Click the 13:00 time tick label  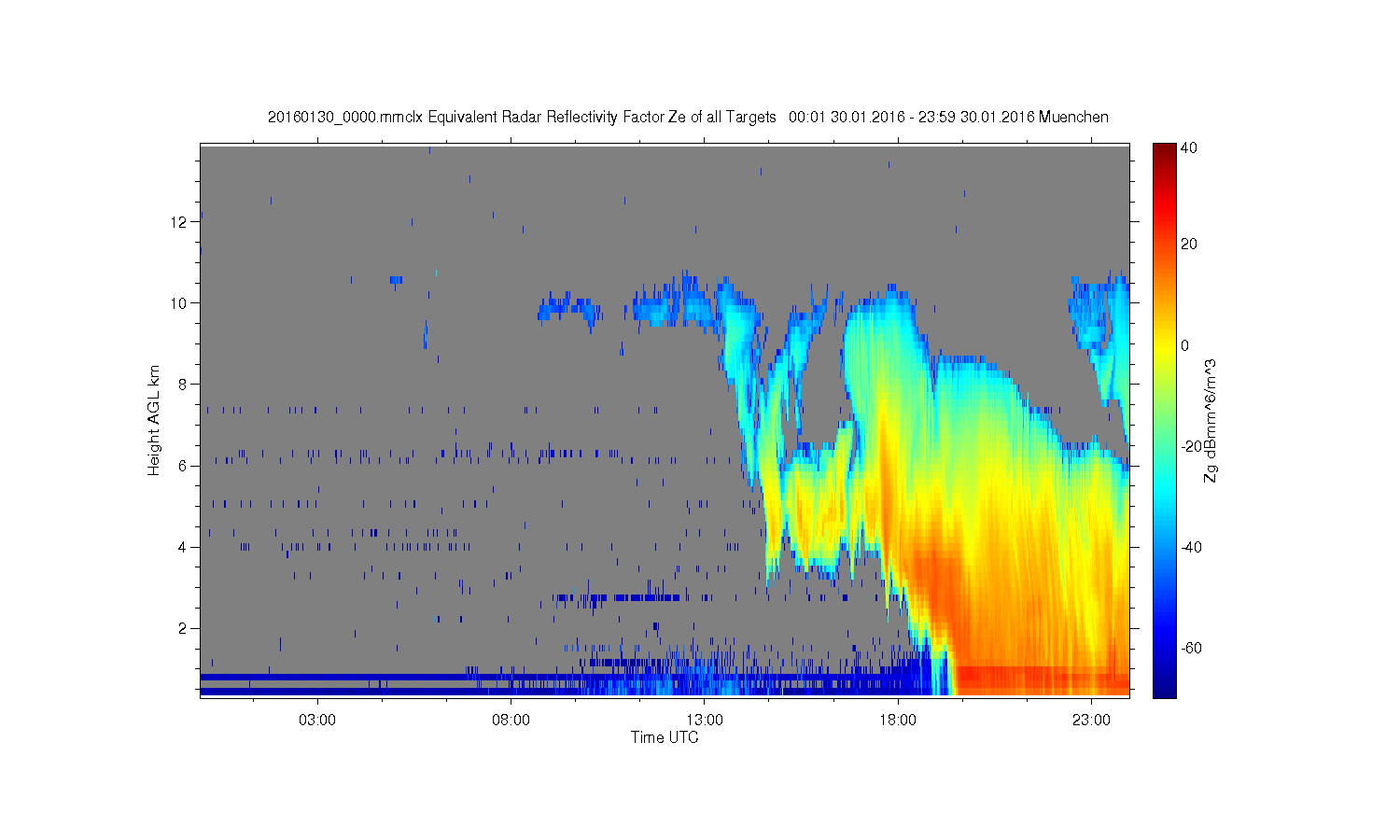[x=705, y=721]
